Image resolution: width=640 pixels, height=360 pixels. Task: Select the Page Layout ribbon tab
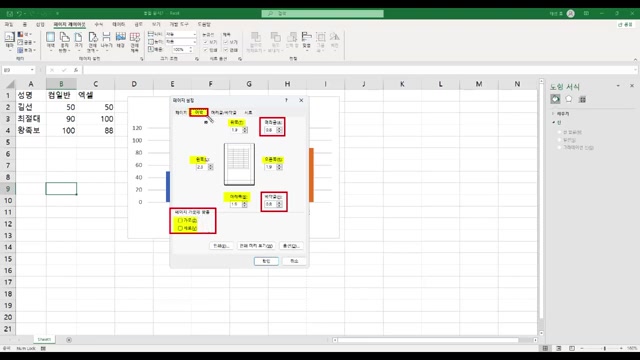pos(69,24)
